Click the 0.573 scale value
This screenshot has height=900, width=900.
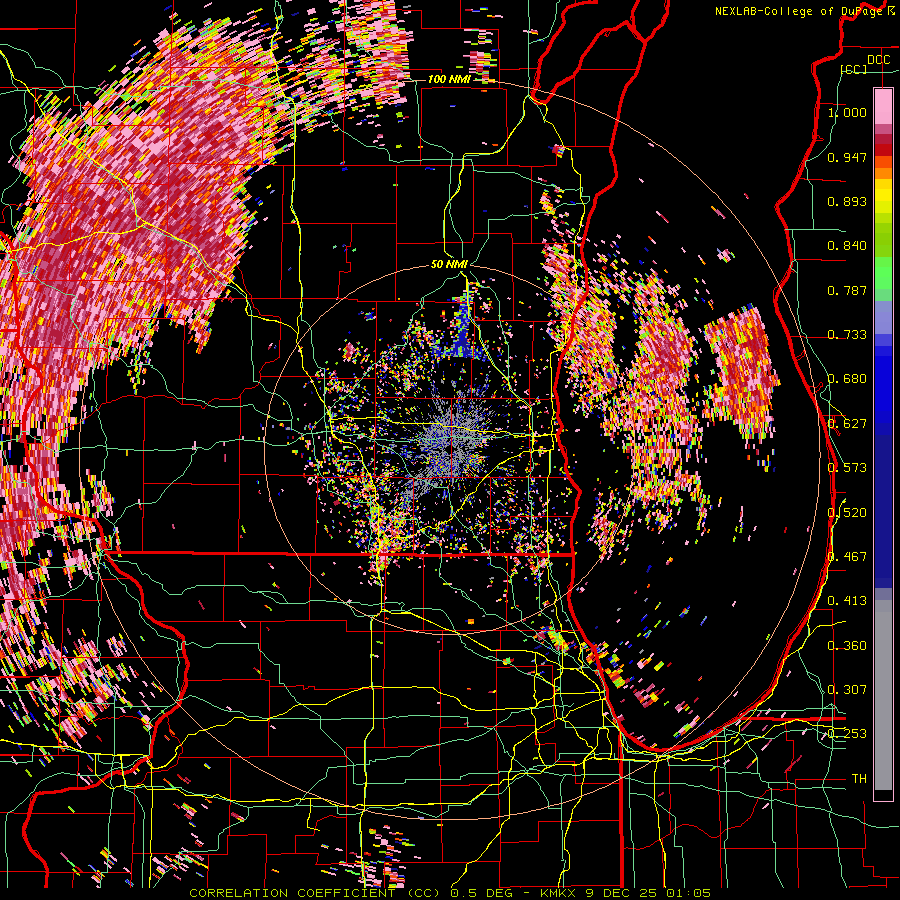847,467
